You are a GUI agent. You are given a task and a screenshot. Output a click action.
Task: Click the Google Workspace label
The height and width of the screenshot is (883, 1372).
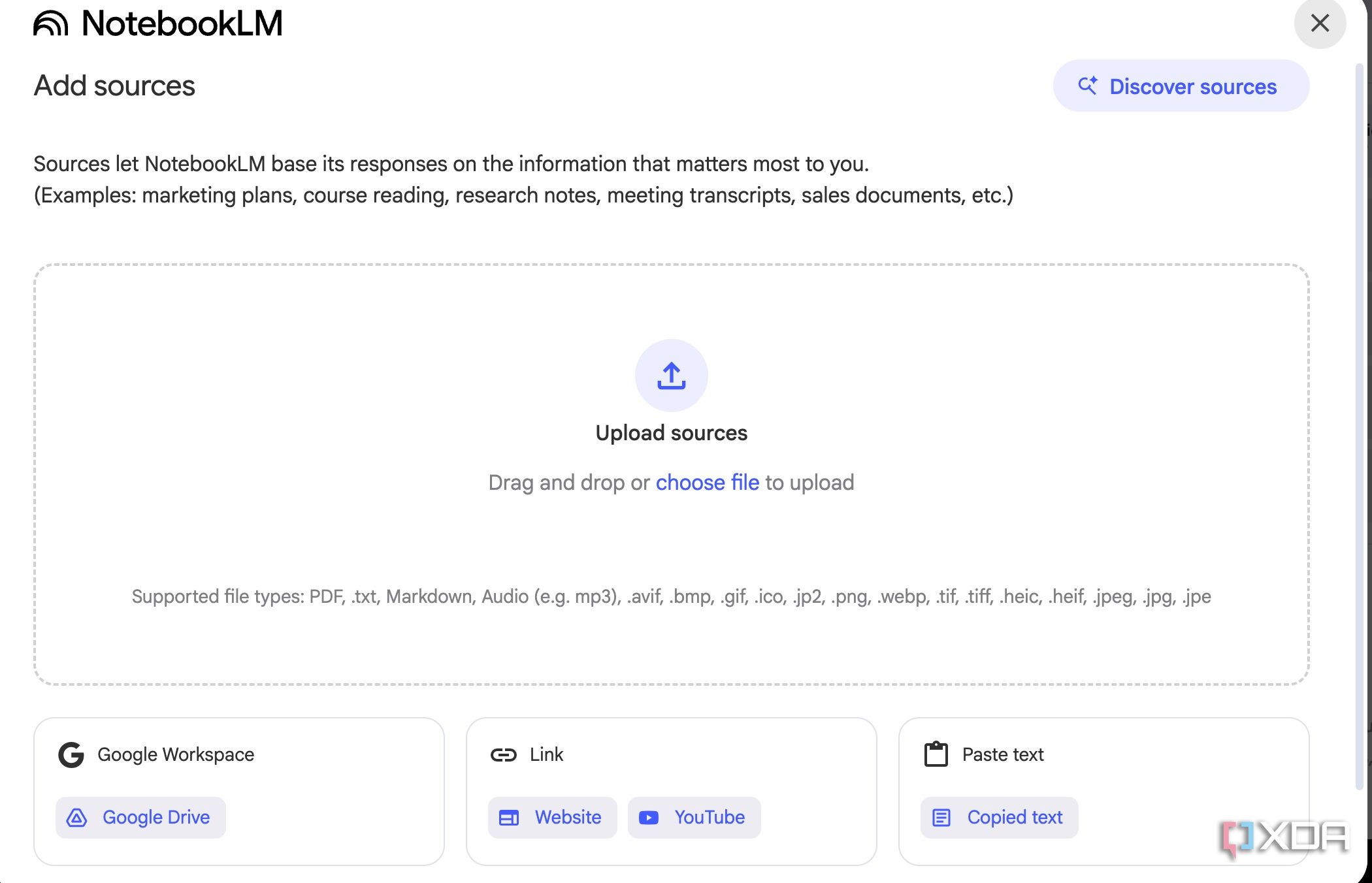click(176, 755)
